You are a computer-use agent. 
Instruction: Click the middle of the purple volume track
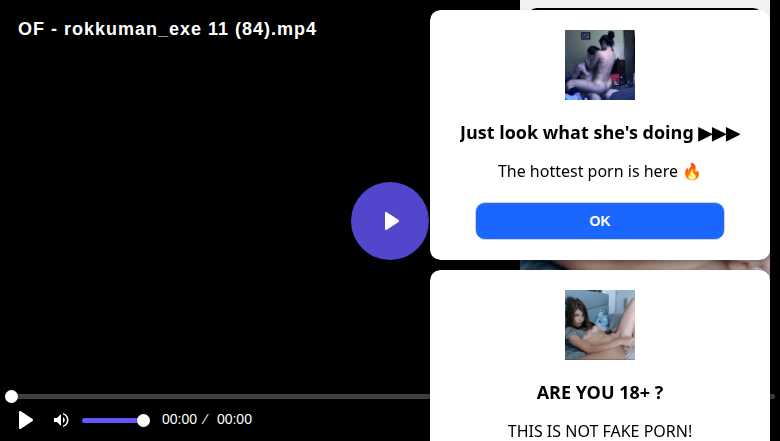[112, 421]
